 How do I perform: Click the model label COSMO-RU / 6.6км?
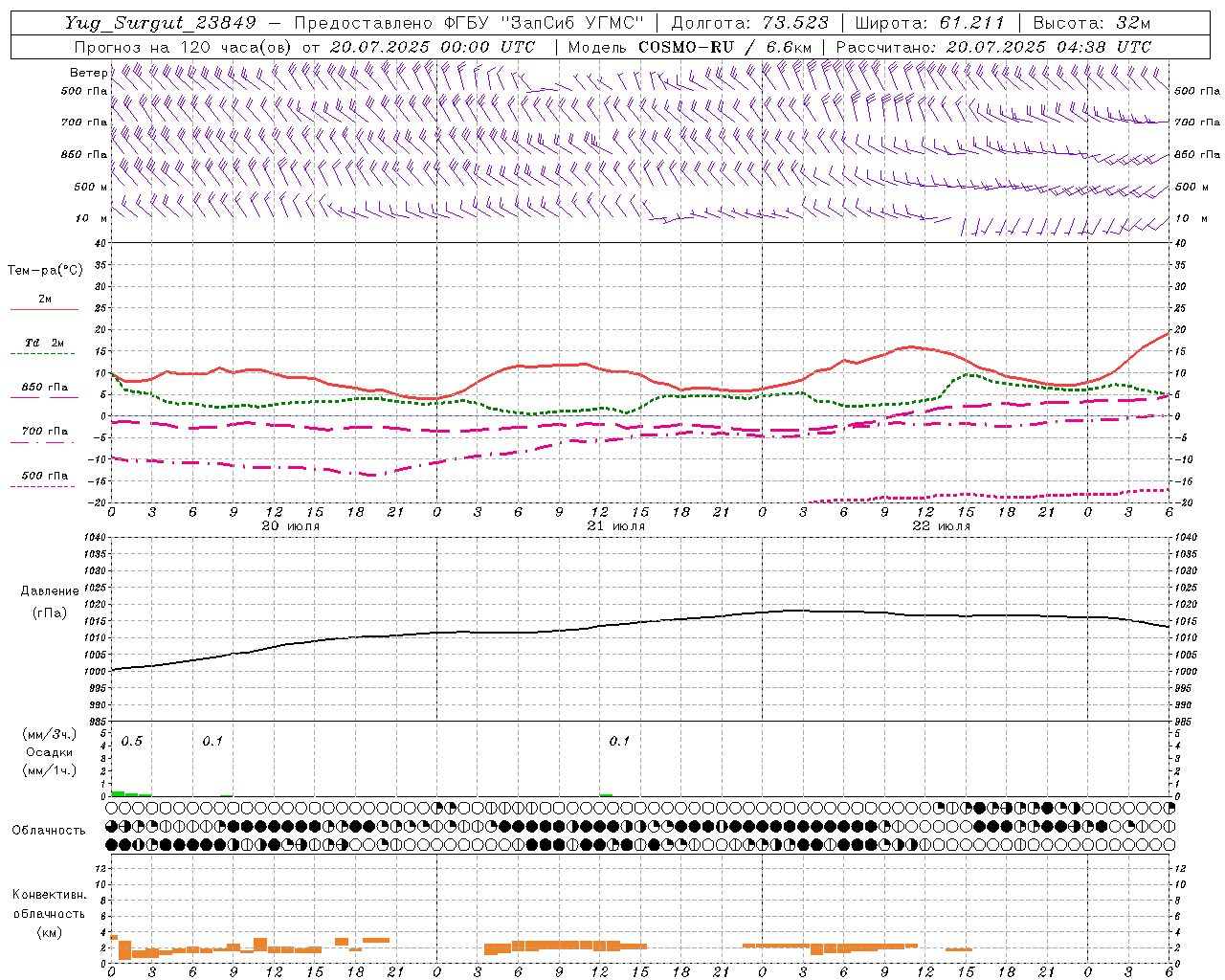[x=724, y=47]
